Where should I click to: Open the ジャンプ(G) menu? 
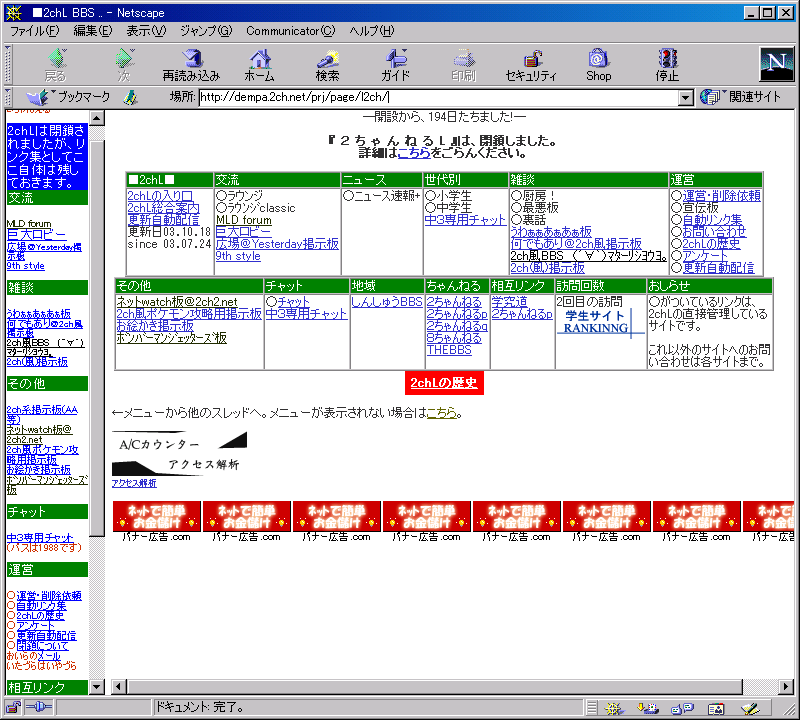point(206,31)
